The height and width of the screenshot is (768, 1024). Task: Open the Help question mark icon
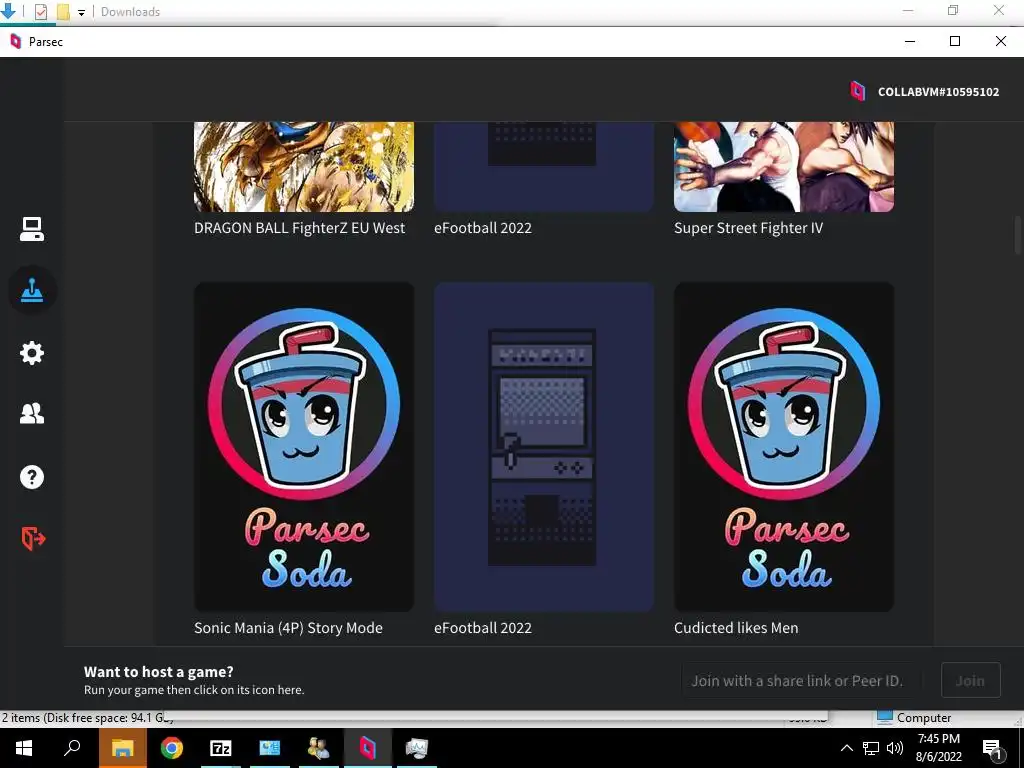pyautogui.click(x=31, y=477)
